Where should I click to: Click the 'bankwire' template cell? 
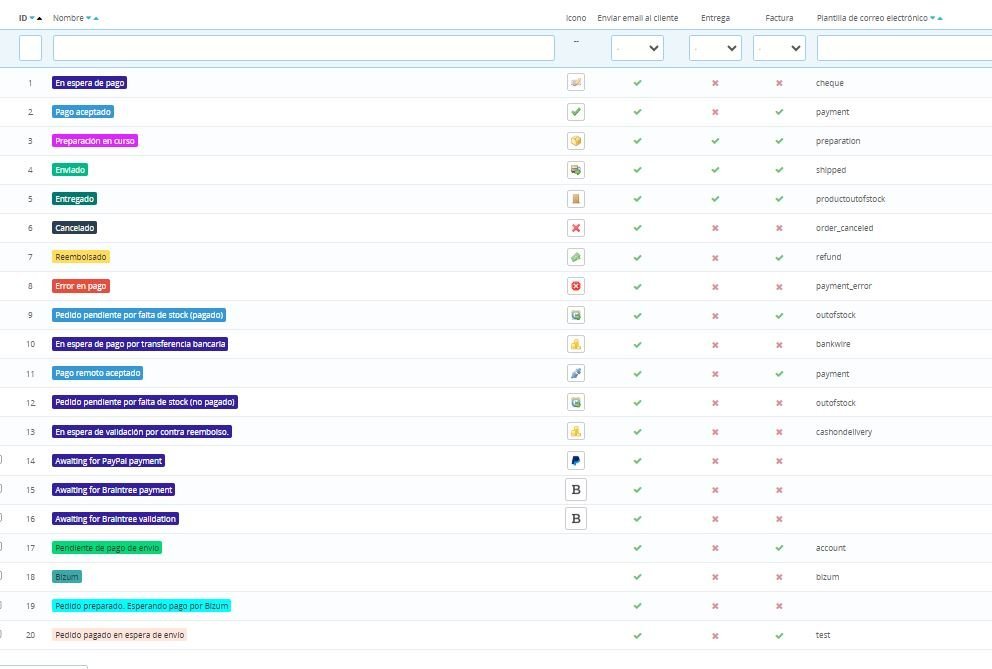coord(833,345)
